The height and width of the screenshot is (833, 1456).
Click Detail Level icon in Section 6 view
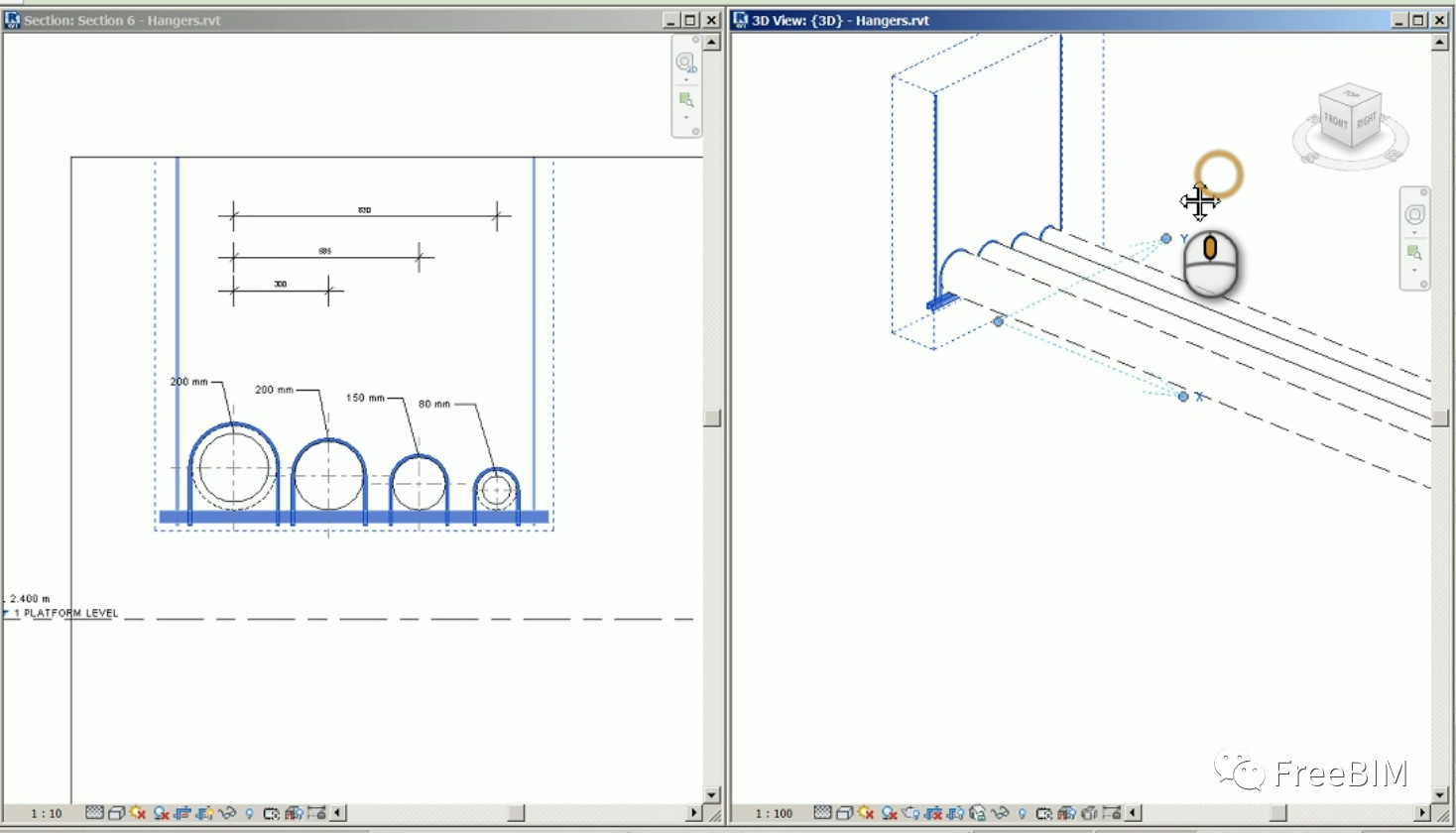click(x=94, y=813)
